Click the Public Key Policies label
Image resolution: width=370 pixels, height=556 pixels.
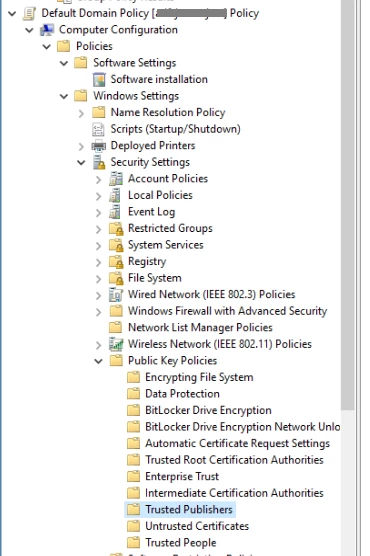click(172, 361)
